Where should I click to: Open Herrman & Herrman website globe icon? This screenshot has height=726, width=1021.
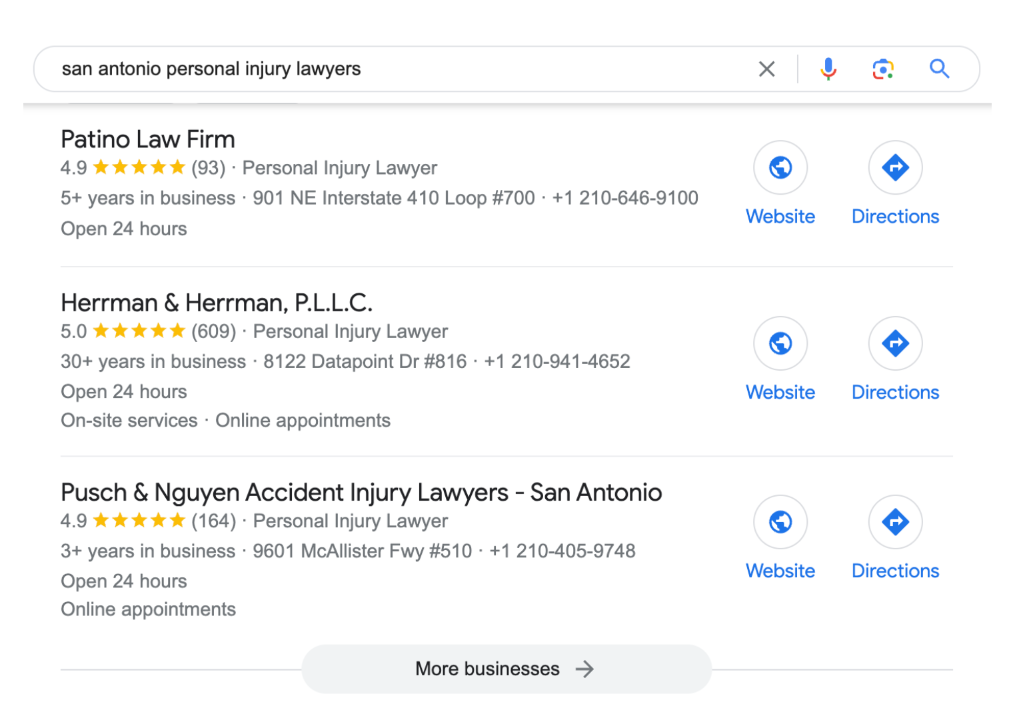point(780,343)
